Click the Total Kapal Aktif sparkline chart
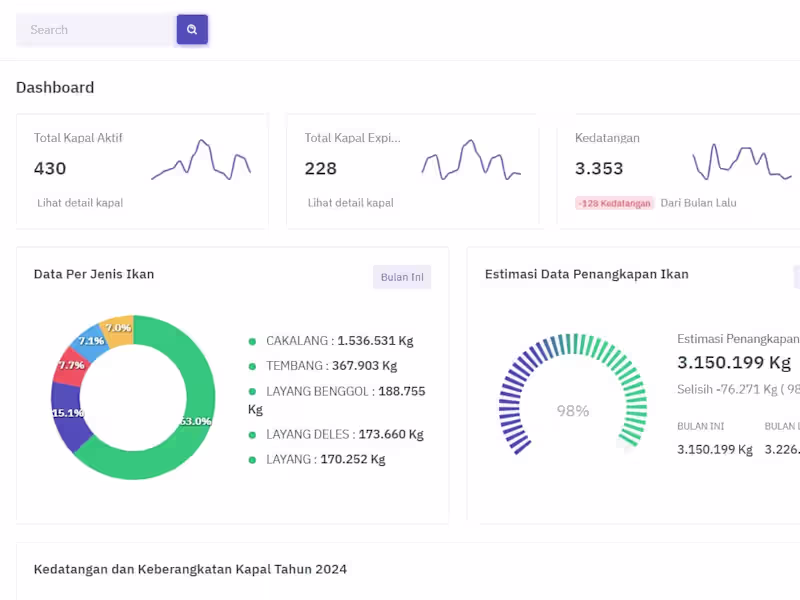800x600 pixels. [x=201, y=161]
